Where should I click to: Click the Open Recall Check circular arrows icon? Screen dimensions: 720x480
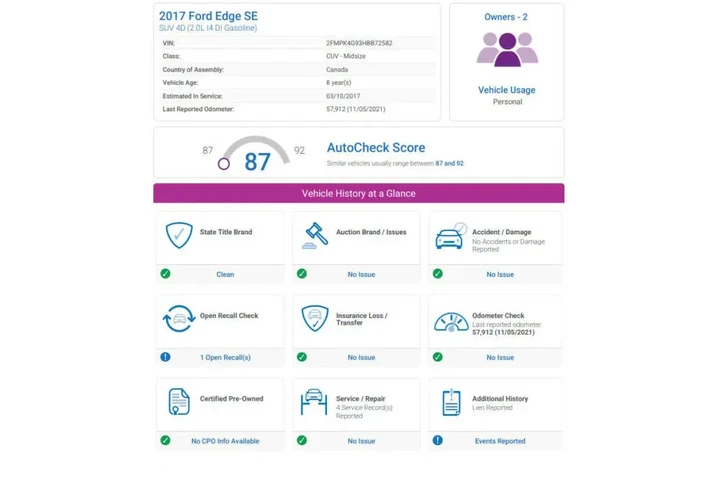click(179, 319)
